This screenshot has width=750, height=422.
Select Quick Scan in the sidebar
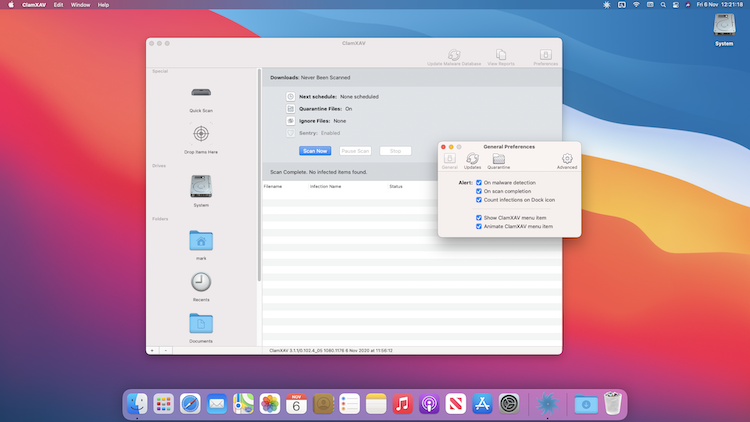pos(201,93)
